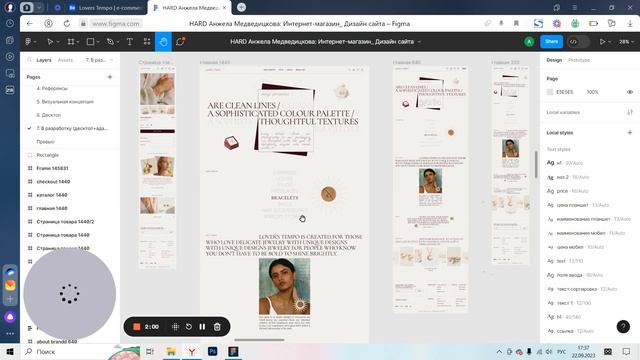The width and height of the screenshot is (640, 360).
Task: Open browser downloads
Action: 630,24
